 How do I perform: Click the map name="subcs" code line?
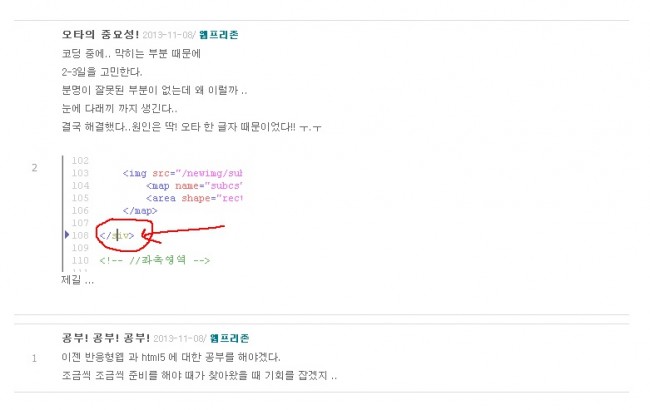[x=194, y=186]
